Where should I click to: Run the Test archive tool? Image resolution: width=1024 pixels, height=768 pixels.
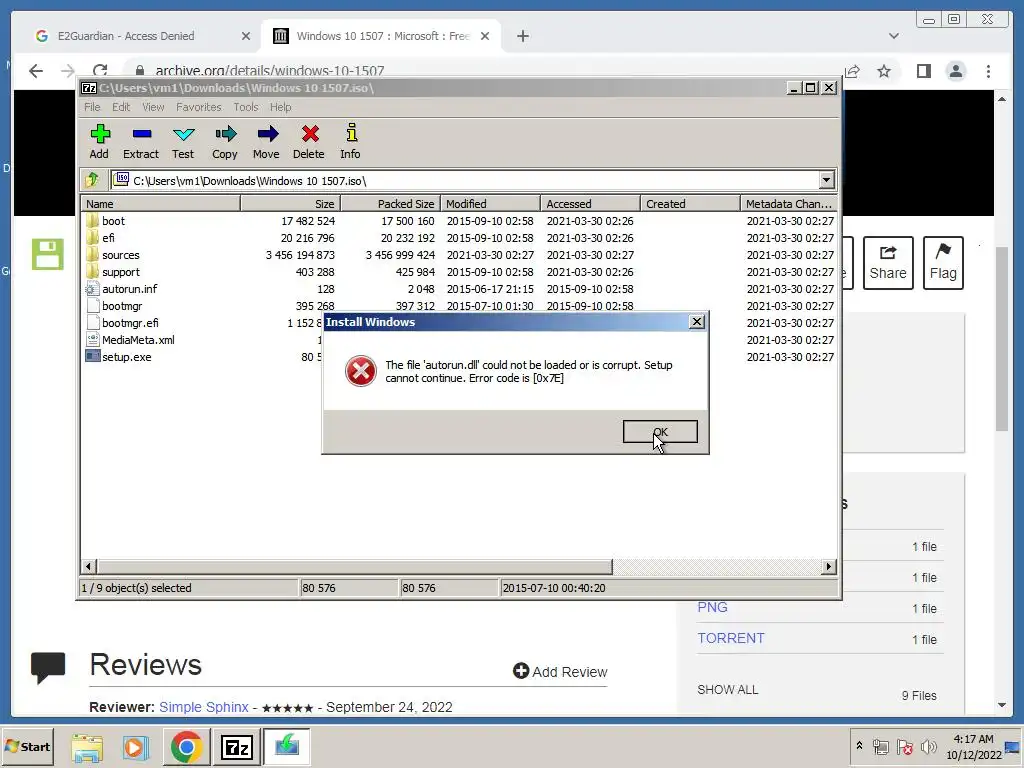[x=183, y=142]
